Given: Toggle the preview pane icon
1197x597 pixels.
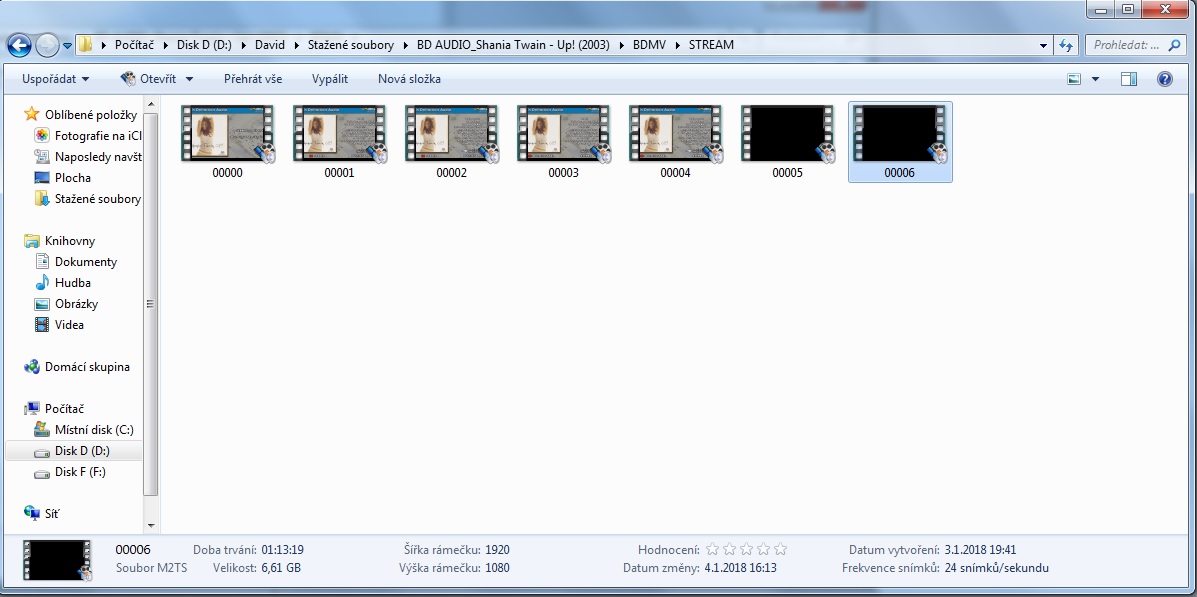Looking at the screenshot, I should click(1129, 79).
